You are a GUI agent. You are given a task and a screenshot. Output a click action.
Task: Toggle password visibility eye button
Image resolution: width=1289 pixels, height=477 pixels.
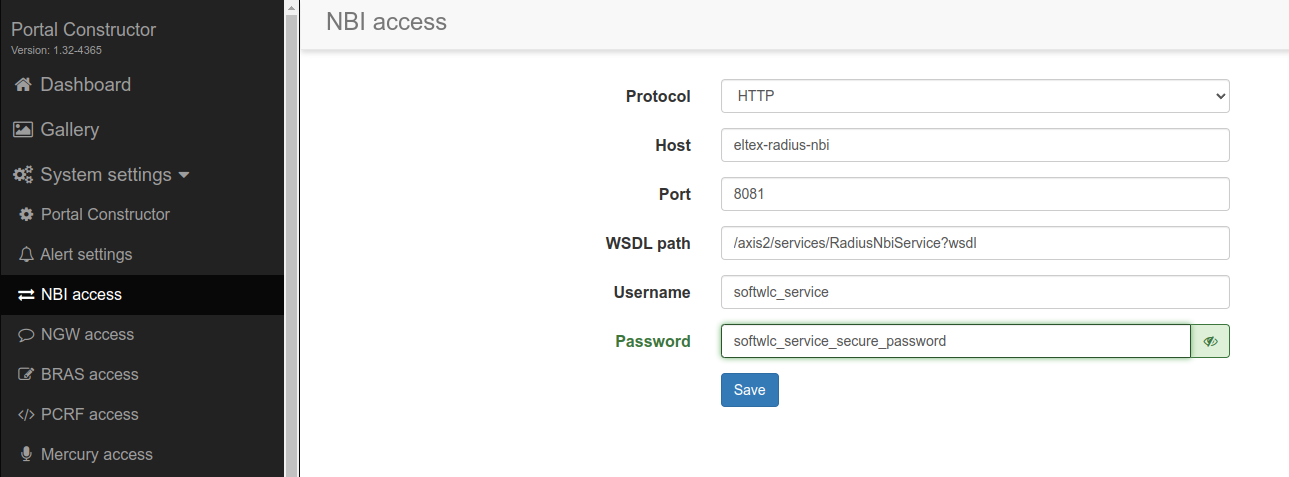(x=1210, y=341)
